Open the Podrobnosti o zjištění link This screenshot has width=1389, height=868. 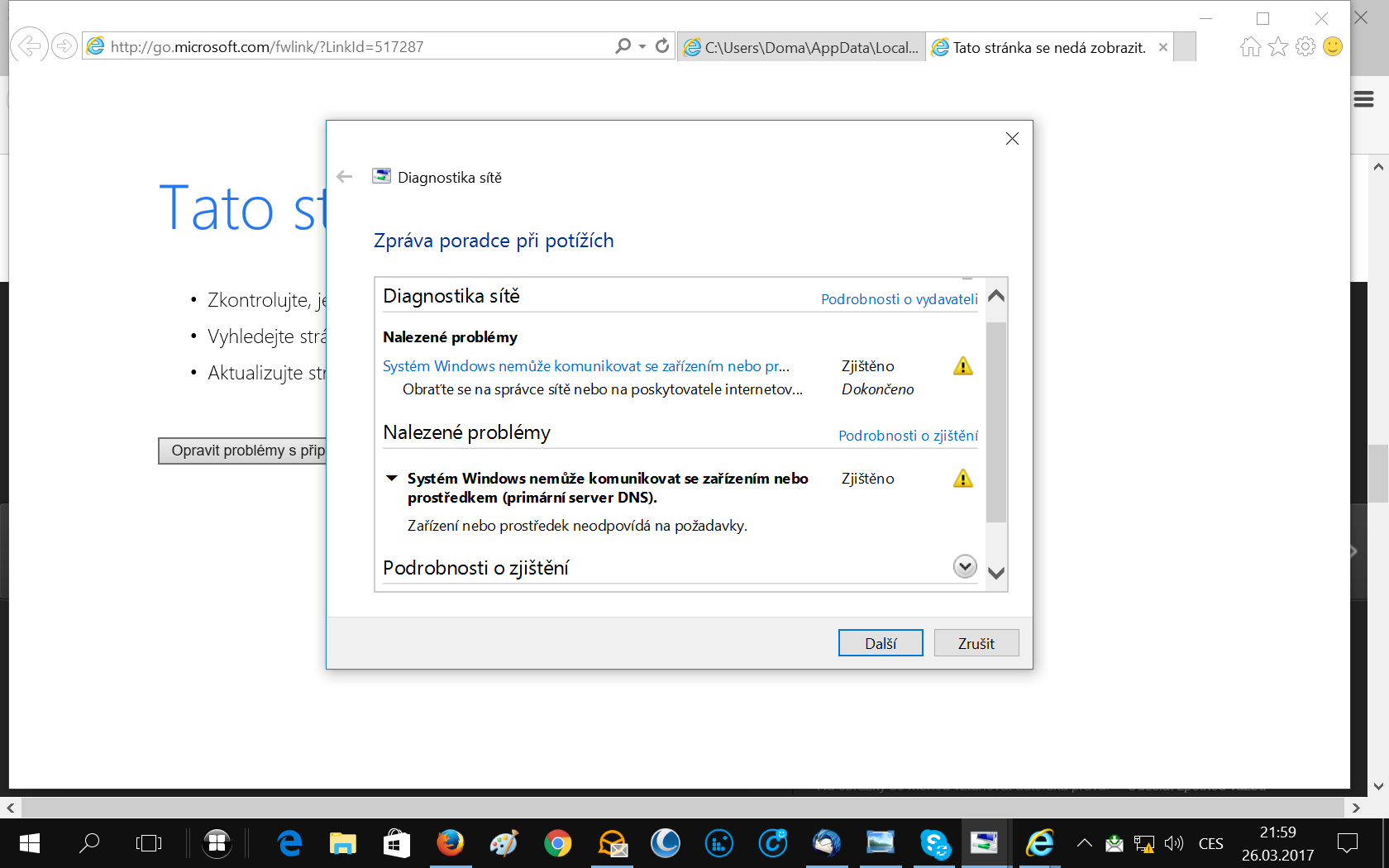(x=908, y=436)
